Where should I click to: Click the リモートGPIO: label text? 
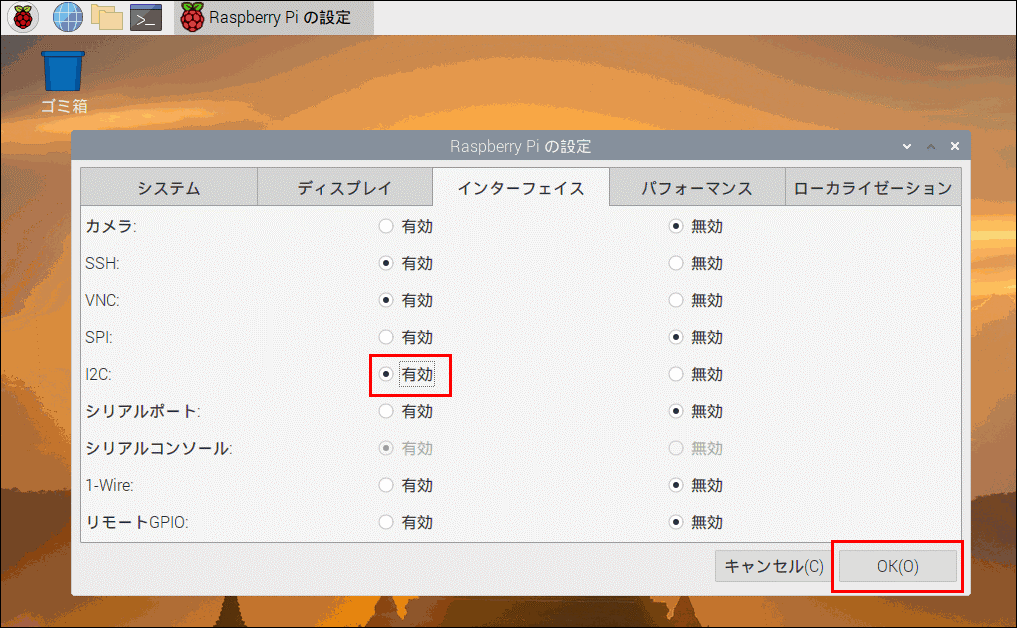137,522
